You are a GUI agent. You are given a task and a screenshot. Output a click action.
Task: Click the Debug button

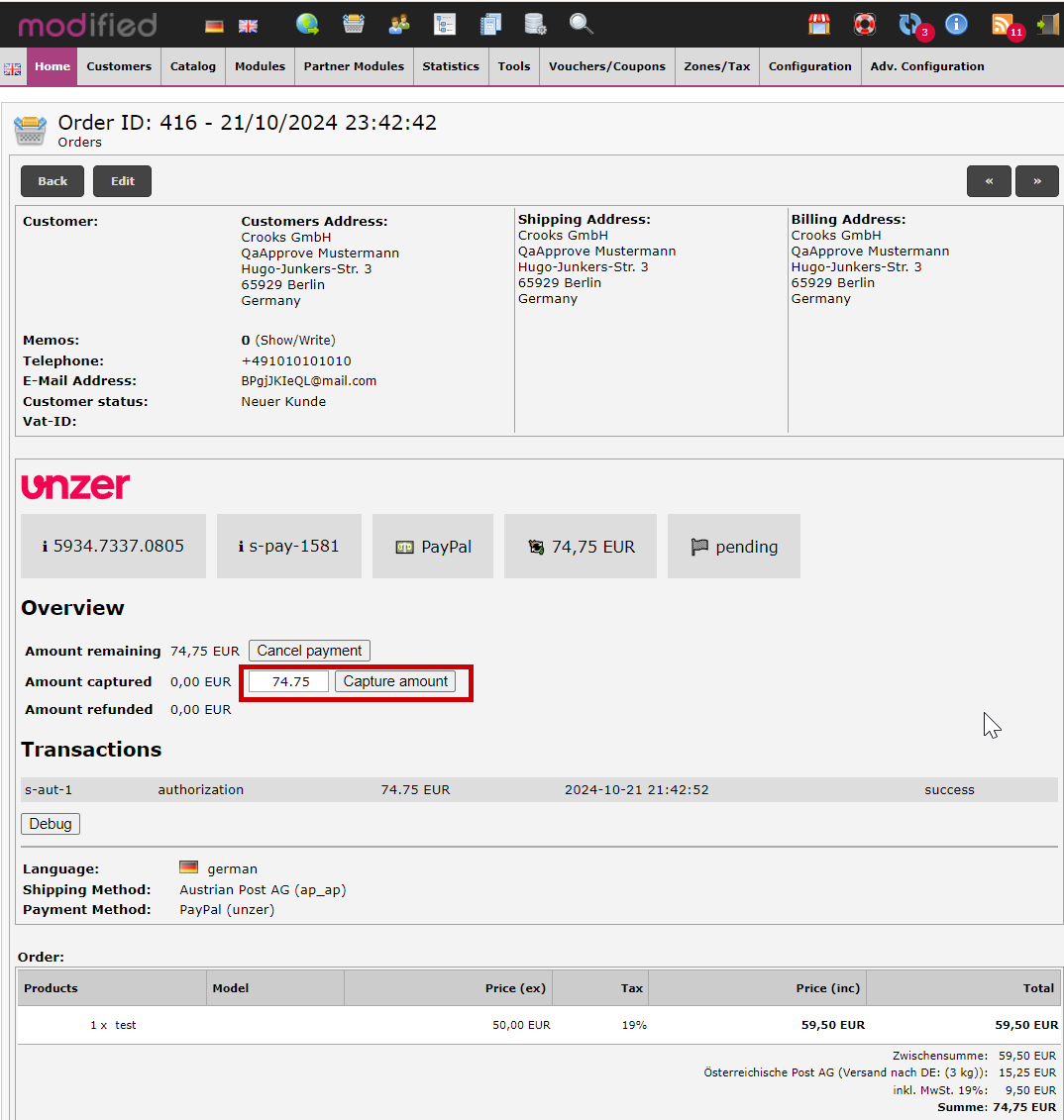50,824
